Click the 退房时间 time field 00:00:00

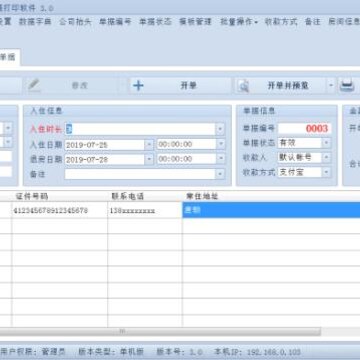point(187,159)
